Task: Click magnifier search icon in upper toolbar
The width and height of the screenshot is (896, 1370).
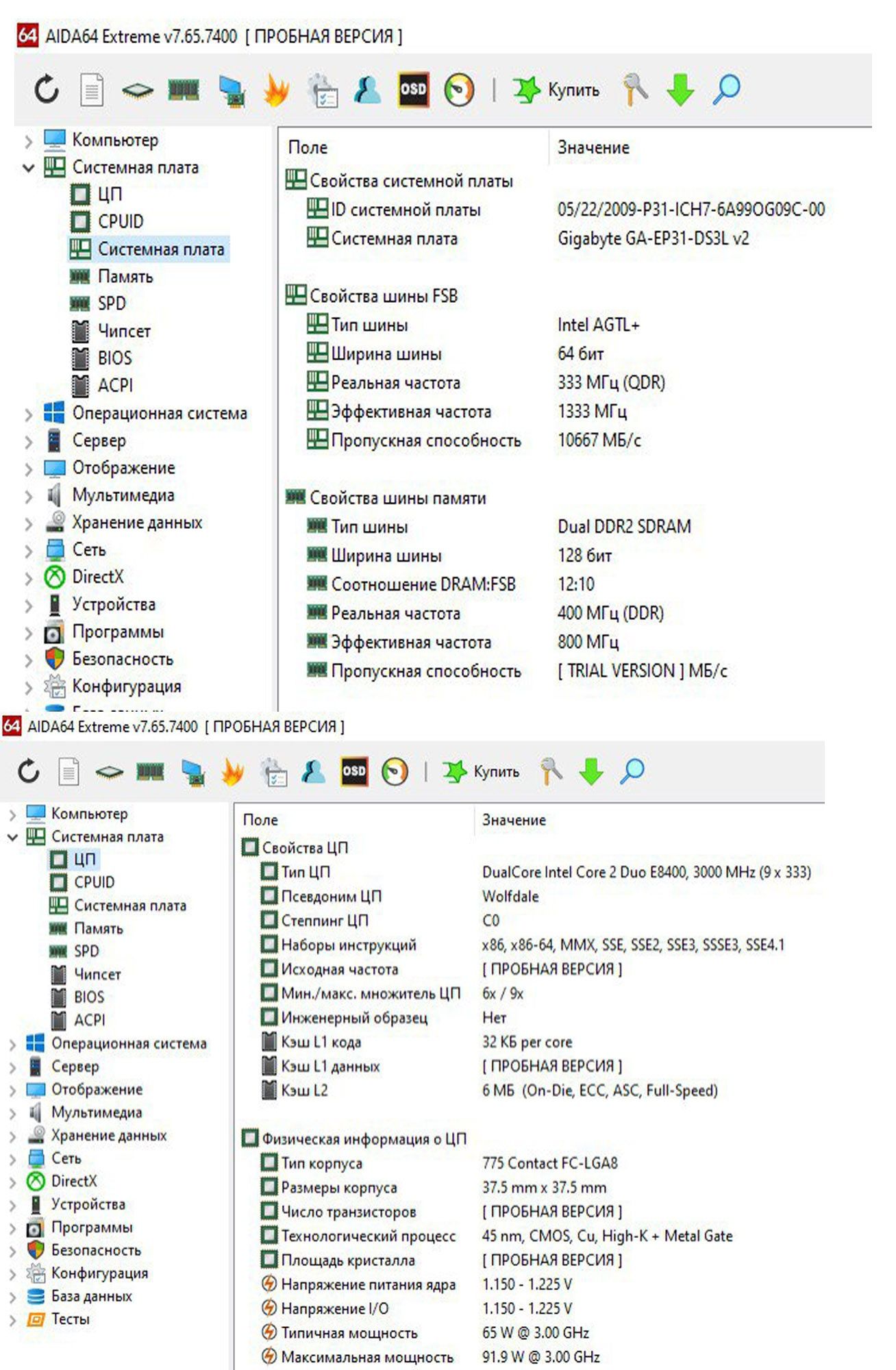Action: 726,90
